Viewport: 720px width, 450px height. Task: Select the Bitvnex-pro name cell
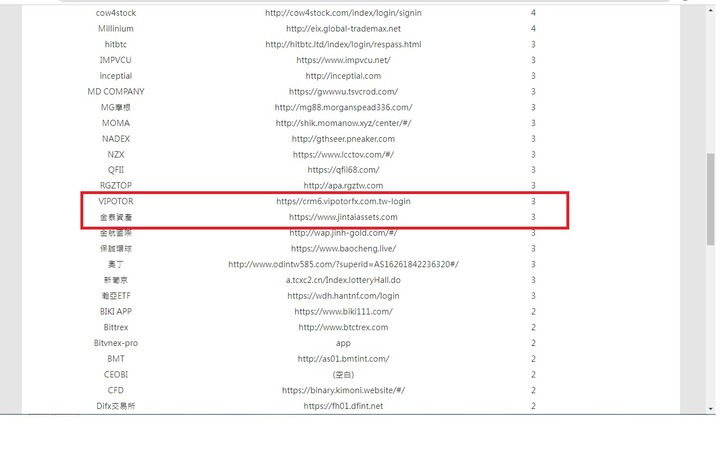coord(116,343)
